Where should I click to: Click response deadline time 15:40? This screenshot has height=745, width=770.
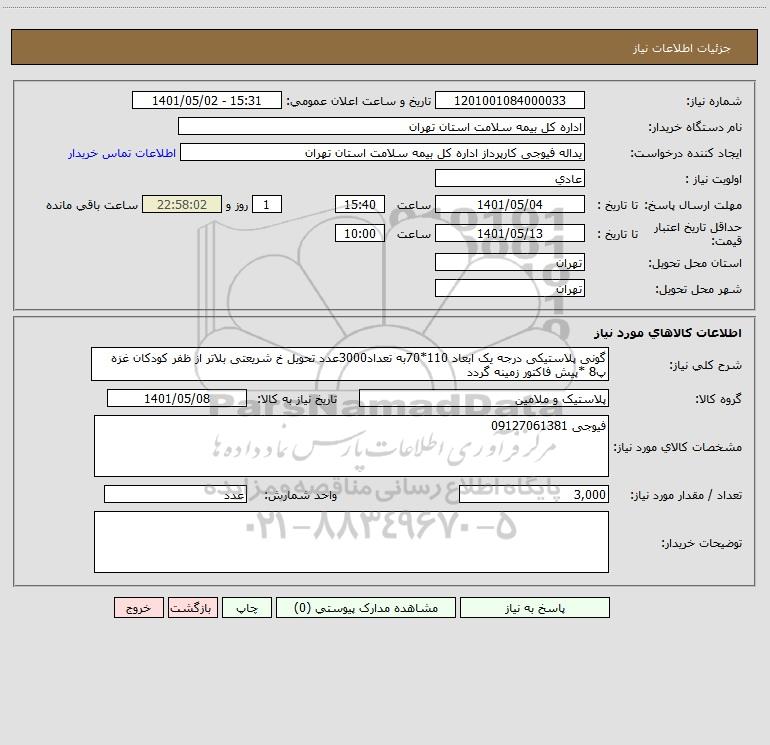click(359, 205)
